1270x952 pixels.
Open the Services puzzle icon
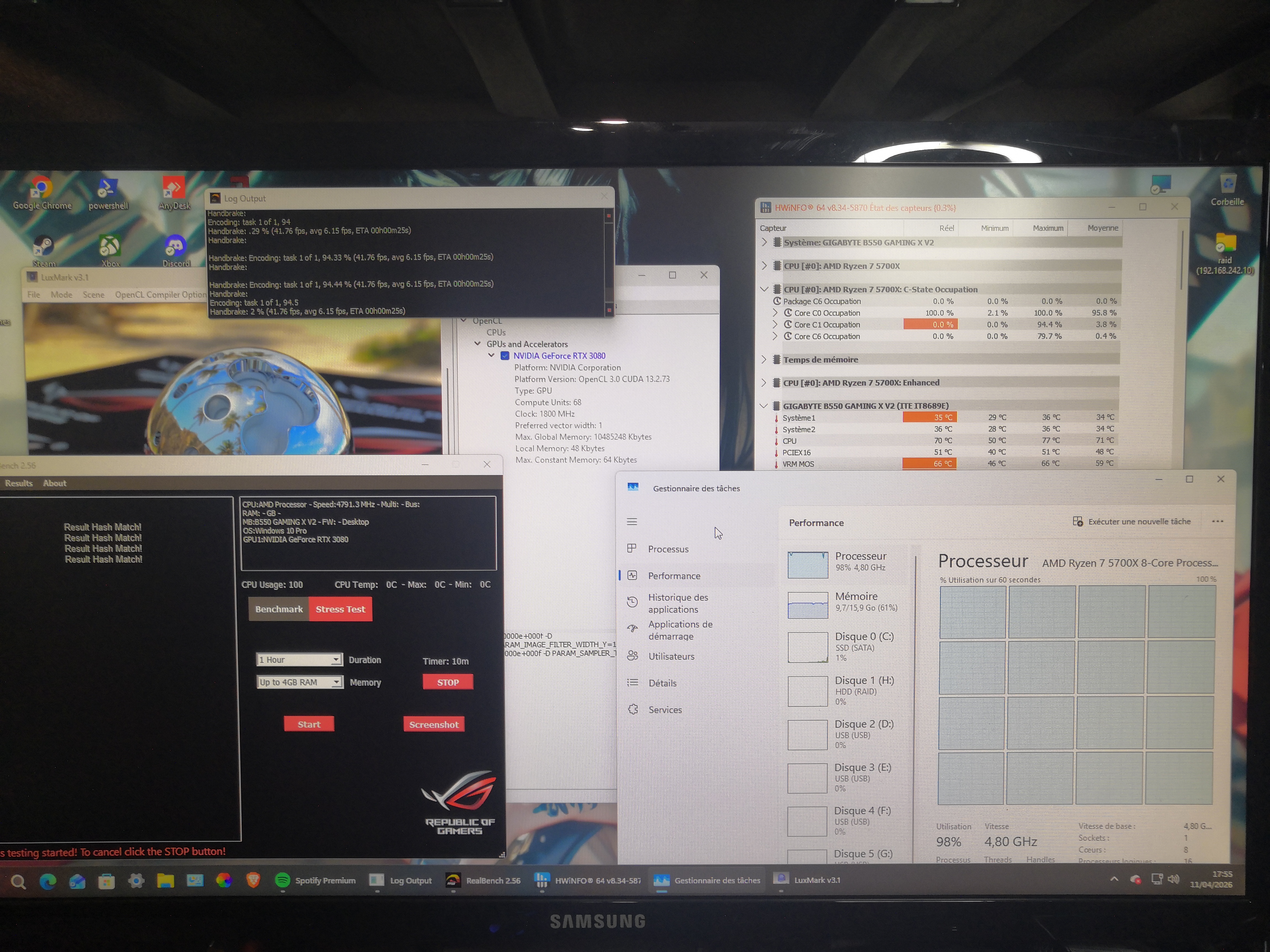(633, 710)
